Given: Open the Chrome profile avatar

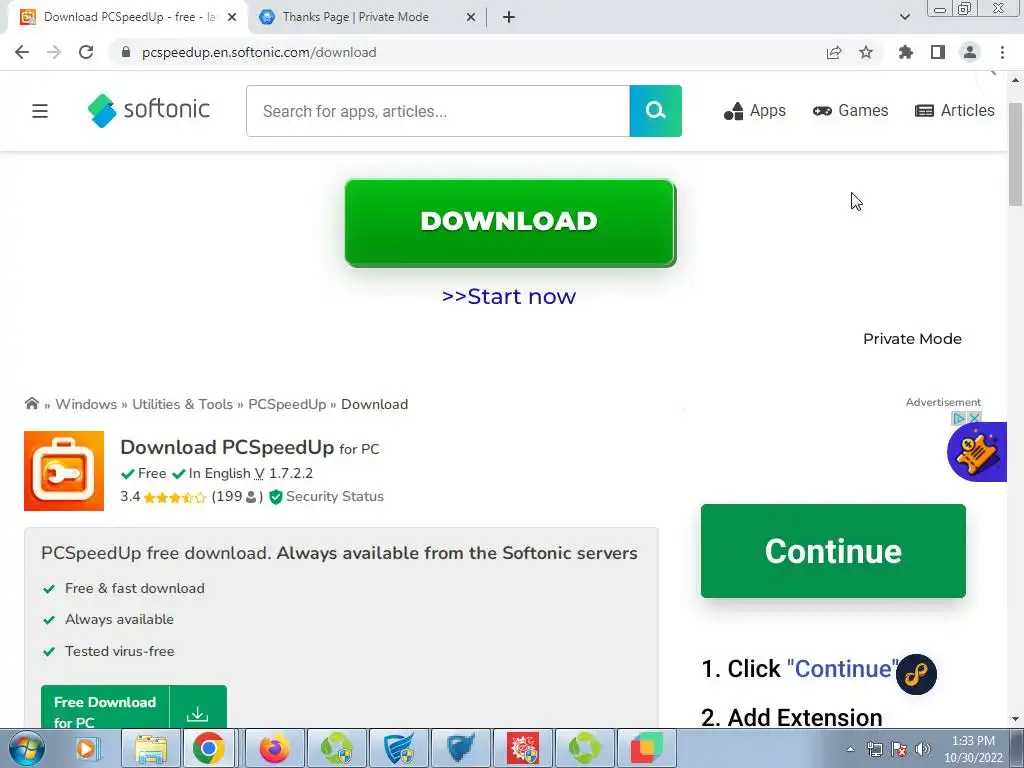Looking at the screenshot, I should [970, 52].
